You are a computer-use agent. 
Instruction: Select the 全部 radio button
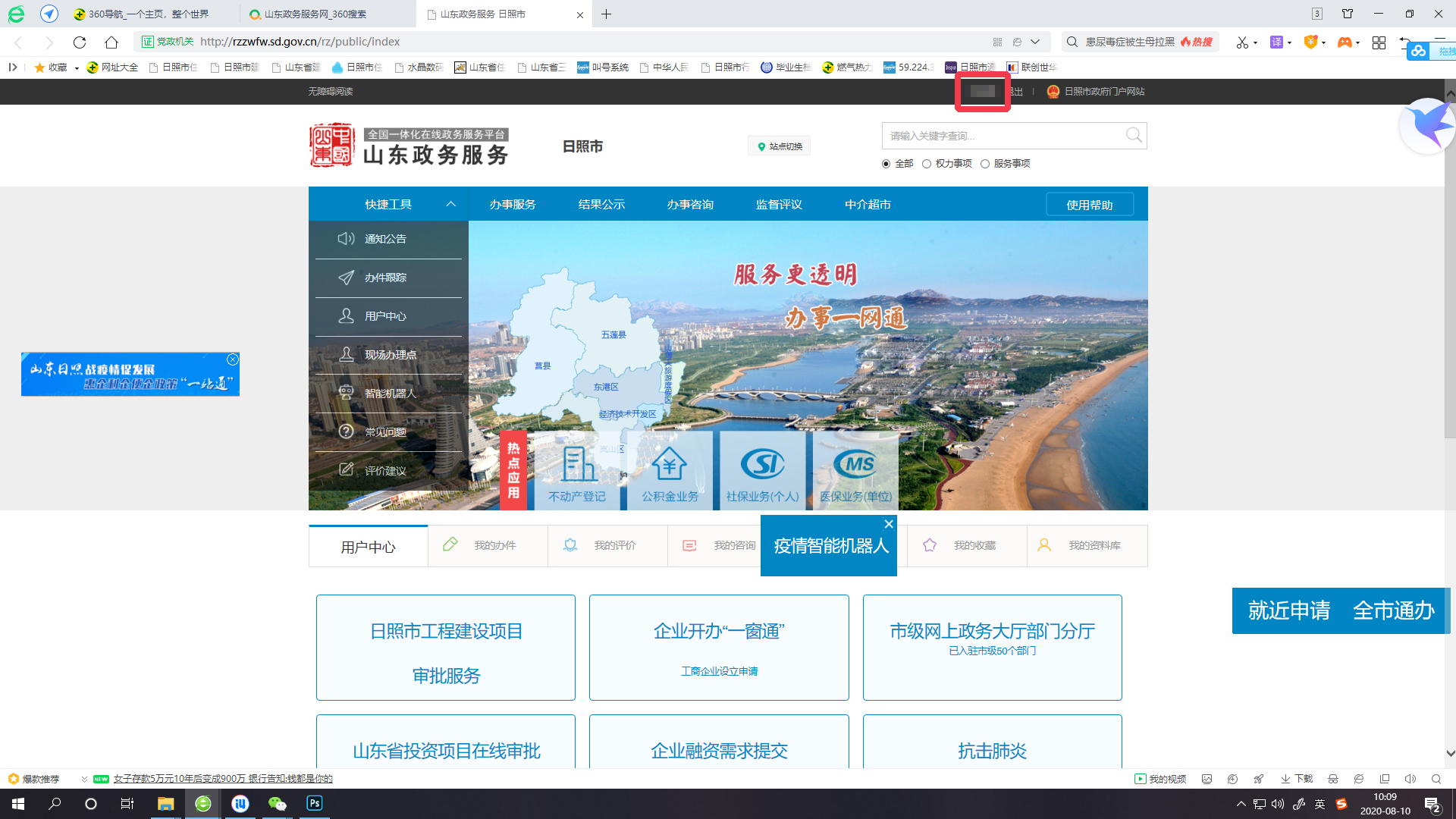coord(886,164)
